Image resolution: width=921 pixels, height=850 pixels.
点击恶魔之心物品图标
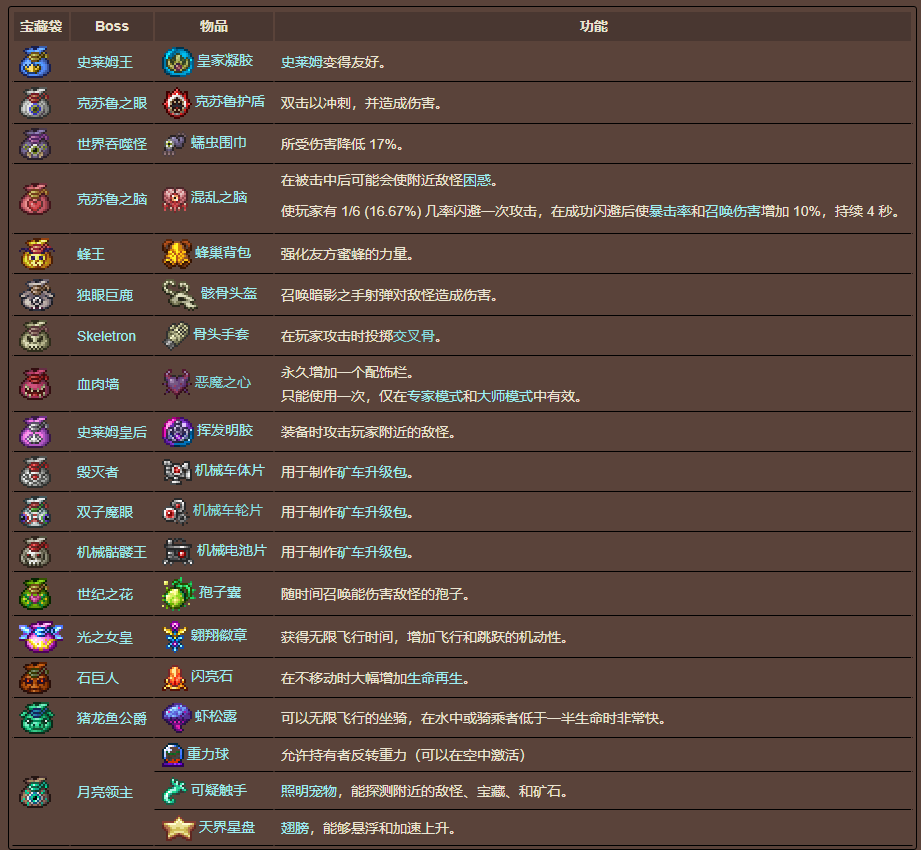[175, 382]
